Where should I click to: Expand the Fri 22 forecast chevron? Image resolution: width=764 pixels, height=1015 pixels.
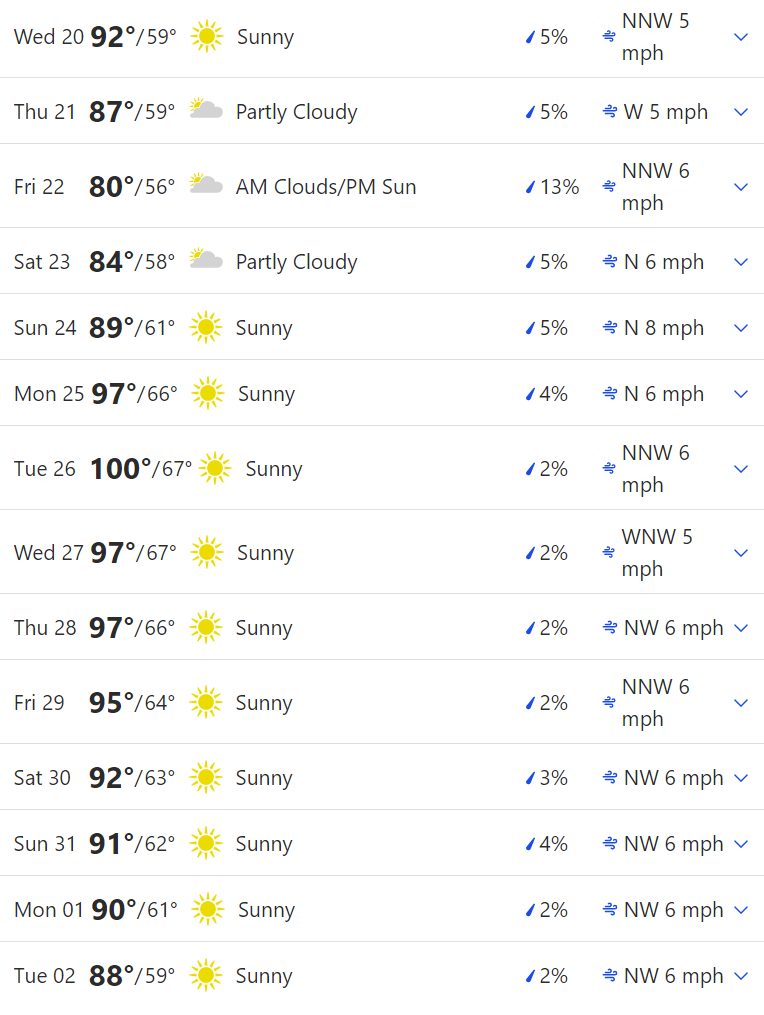(x=741, y=187)
